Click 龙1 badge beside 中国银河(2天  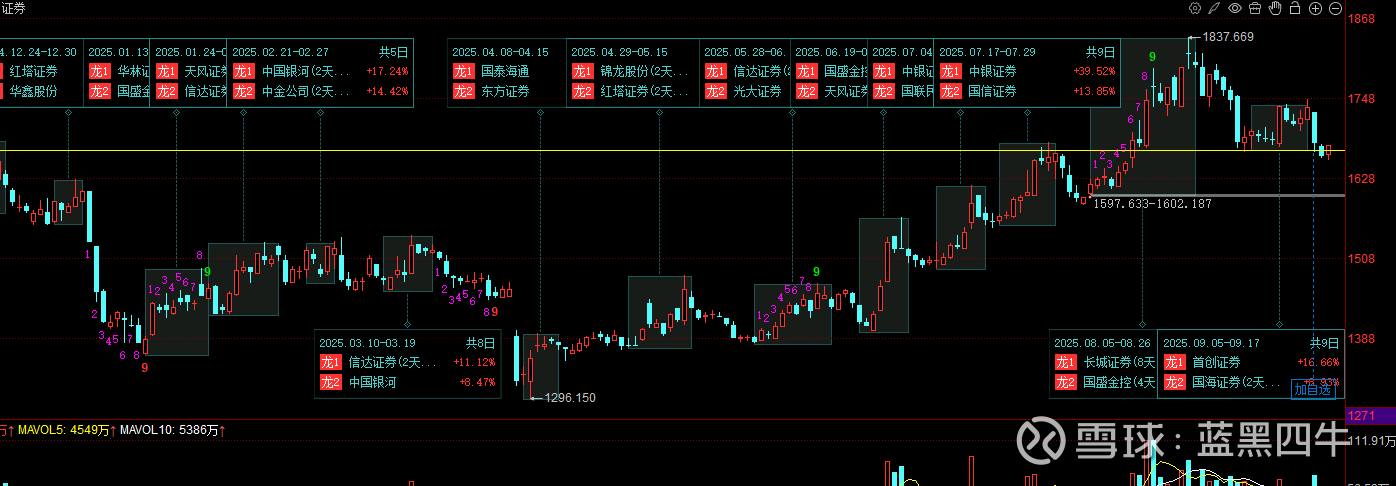[x=244, y=71]
